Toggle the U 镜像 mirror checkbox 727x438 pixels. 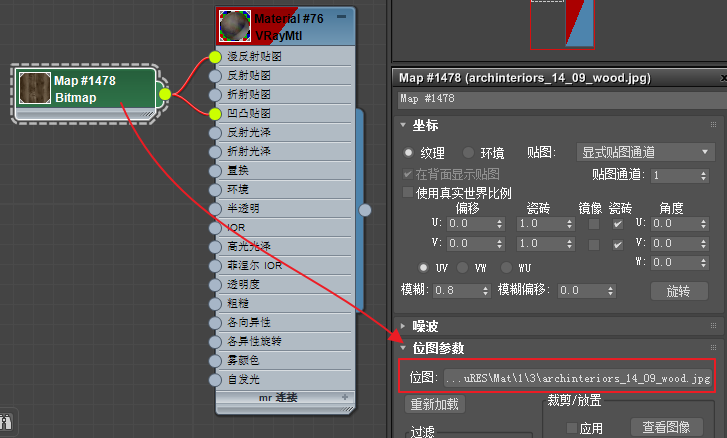(594, 224)
